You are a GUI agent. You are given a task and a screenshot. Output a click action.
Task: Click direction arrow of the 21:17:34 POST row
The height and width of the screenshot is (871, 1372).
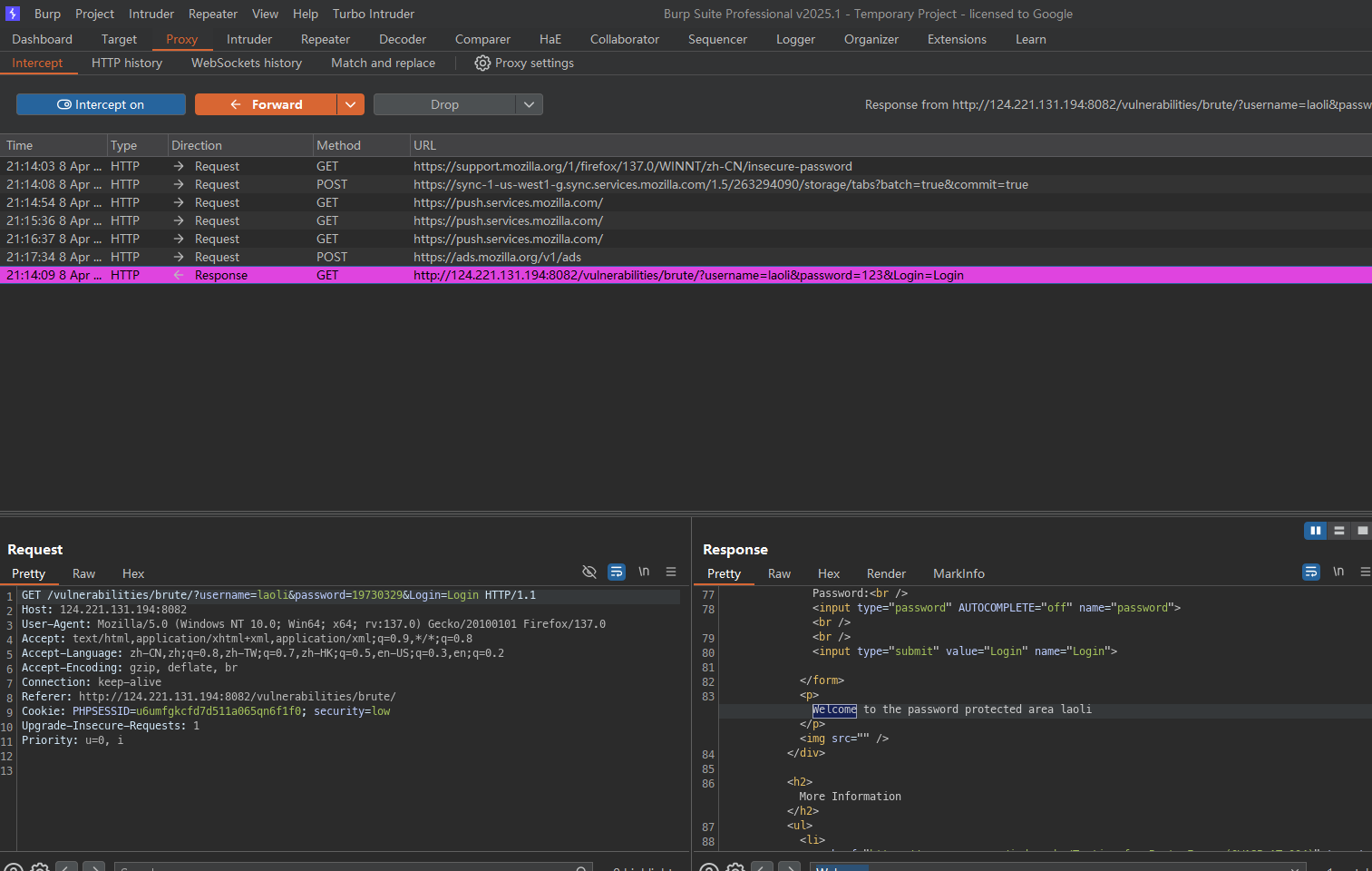(x=179, y=257)
